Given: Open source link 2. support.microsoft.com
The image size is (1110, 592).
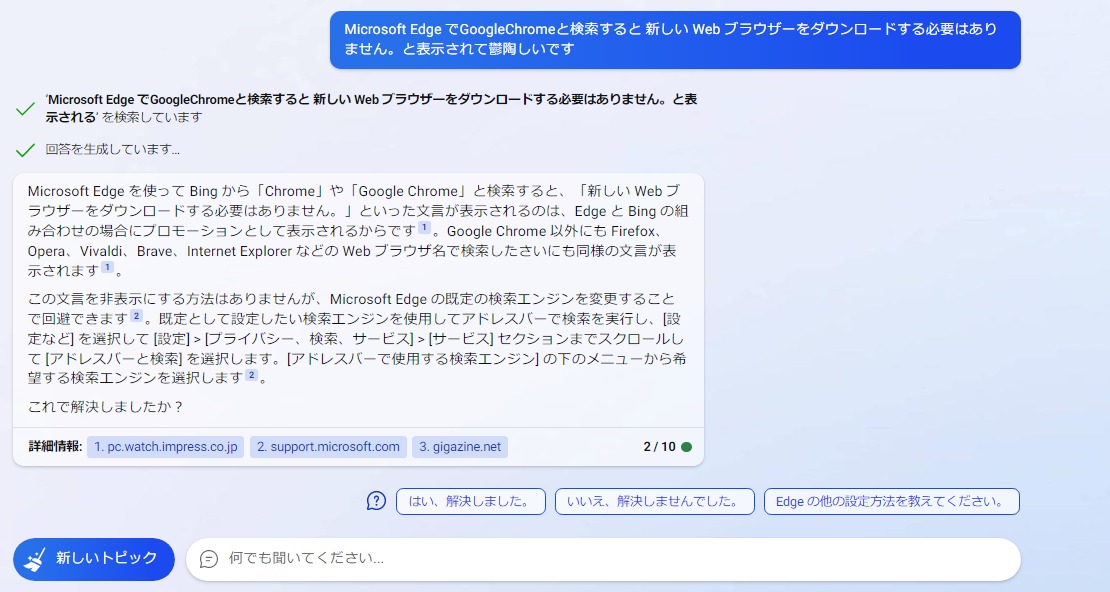Looking at the screenshot, I should point(328,447).
